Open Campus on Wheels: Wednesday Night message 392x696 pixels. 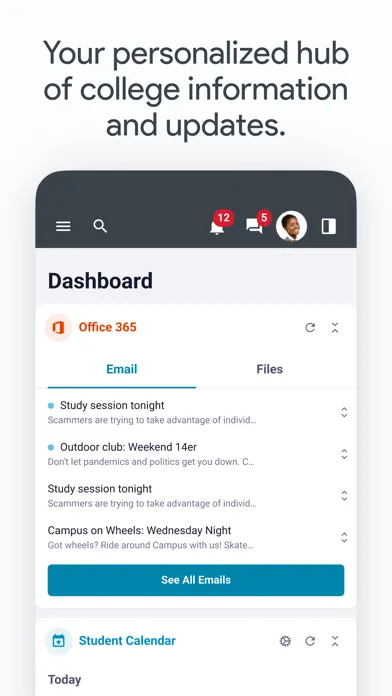pyautogui.click(x=139, y=530)
